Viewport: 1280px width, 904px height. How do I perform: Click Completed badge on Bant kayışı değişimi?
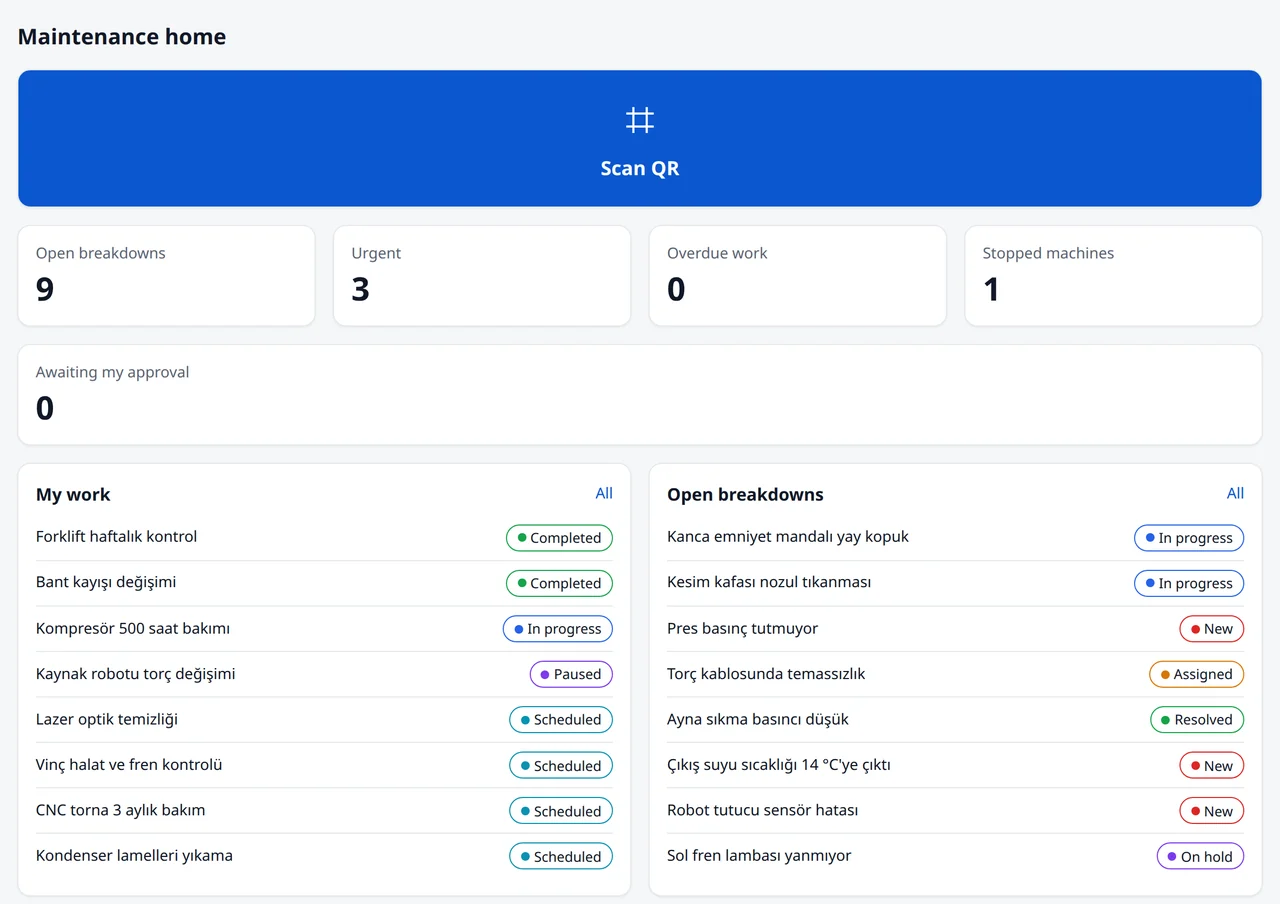coord(559,583)
